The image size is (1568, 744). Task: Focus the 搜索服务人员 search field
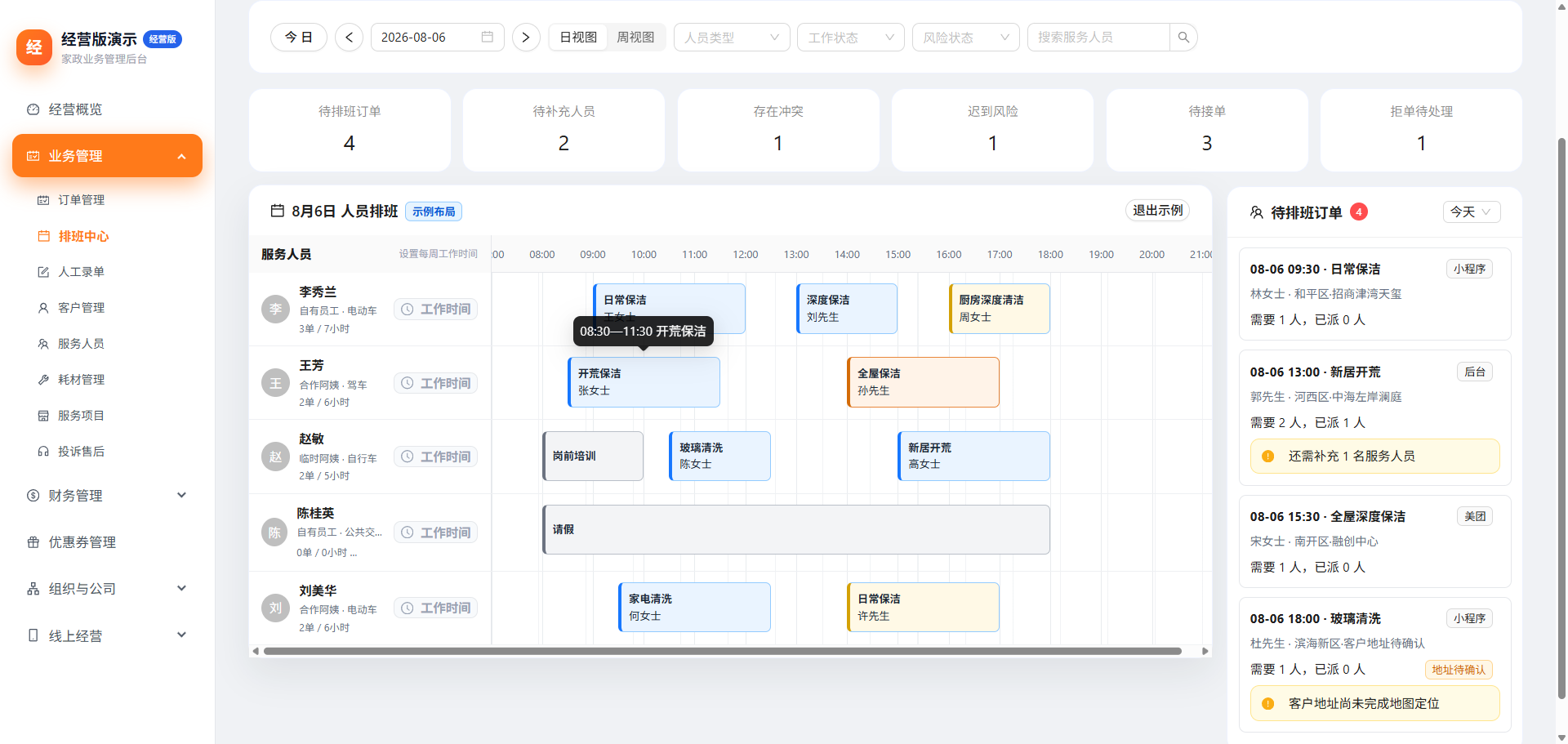(1098, 38)
